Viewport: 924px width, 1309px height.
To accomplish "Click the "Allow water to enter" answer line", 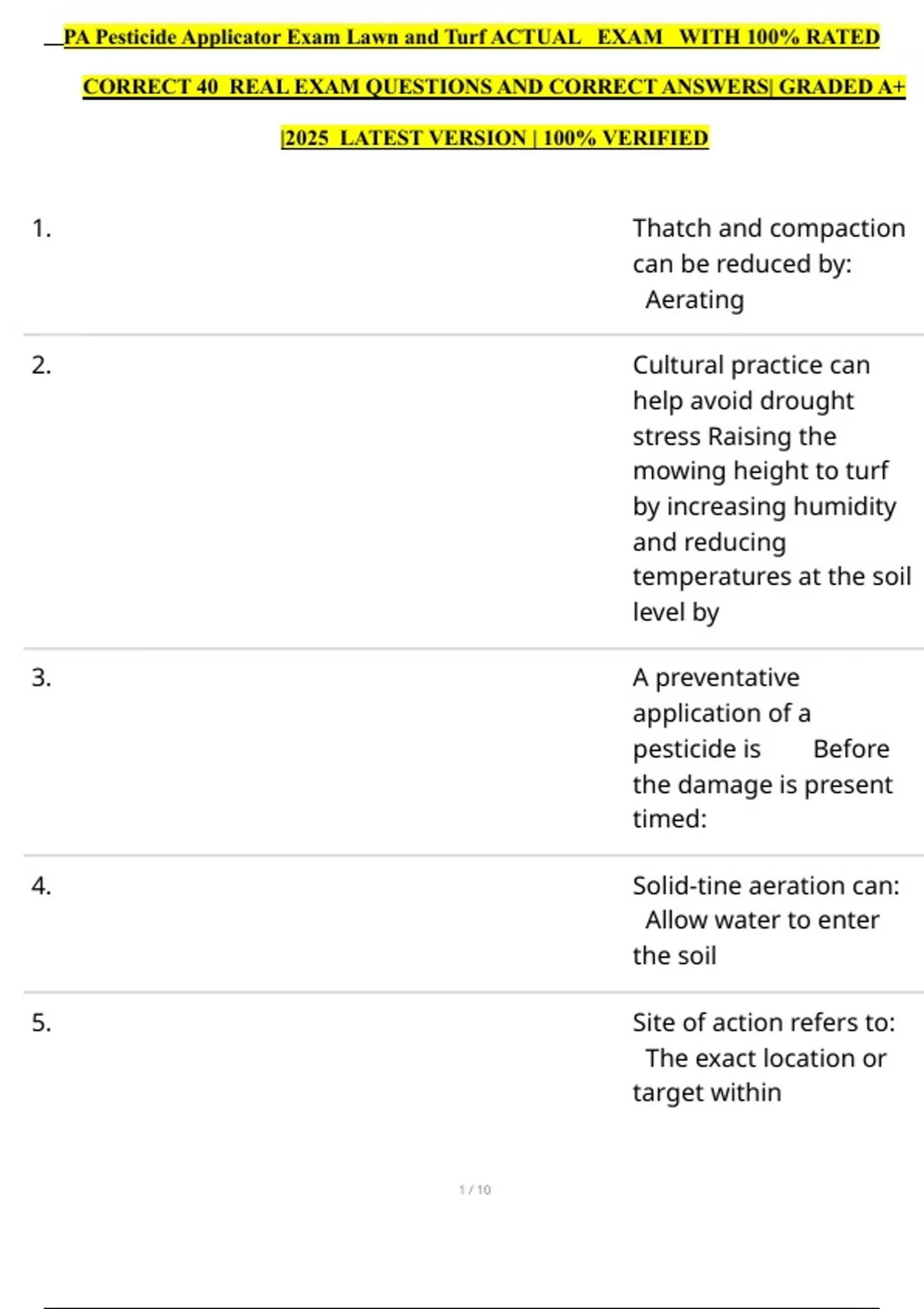I will [x=762, y=920].
